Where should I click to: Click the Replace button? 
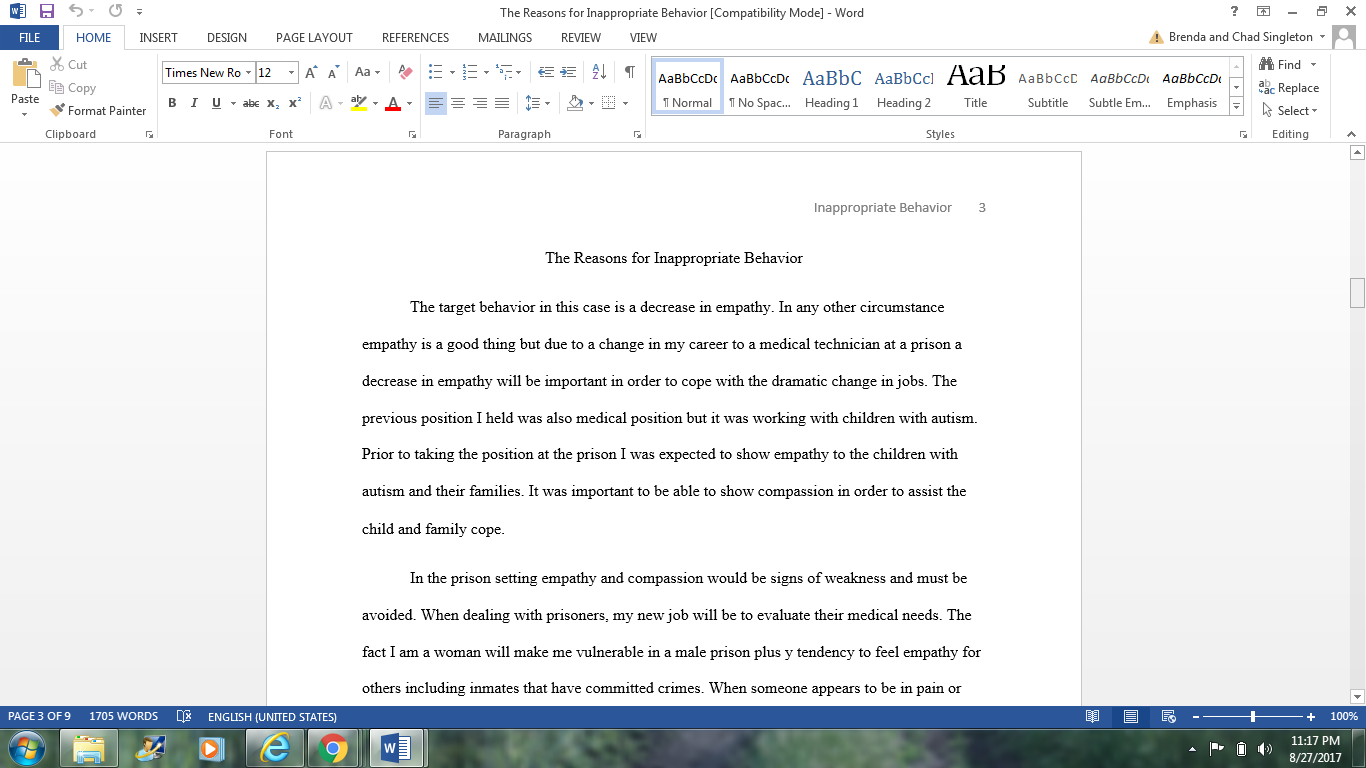click(x=1289, y=88)
